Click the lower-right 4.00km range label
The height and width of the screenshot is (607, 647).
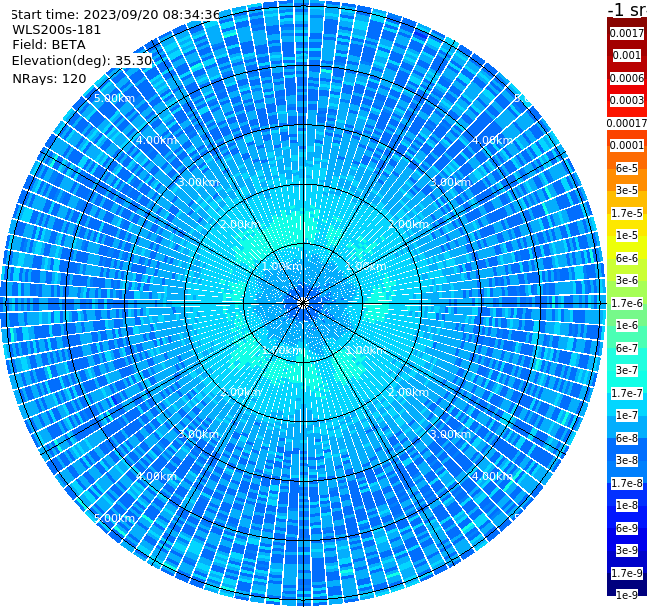tap(492, 476)
